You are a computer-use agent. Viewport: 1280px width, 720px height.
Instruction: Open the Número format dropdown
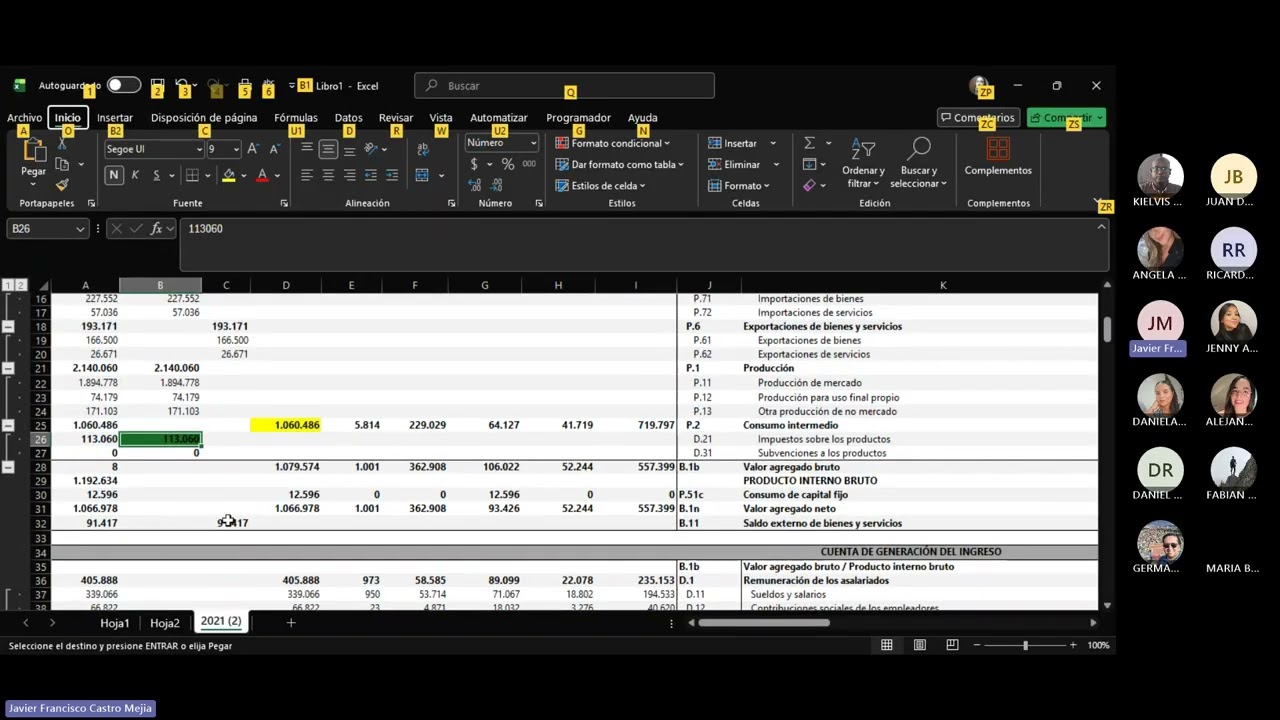pos(533,143)
